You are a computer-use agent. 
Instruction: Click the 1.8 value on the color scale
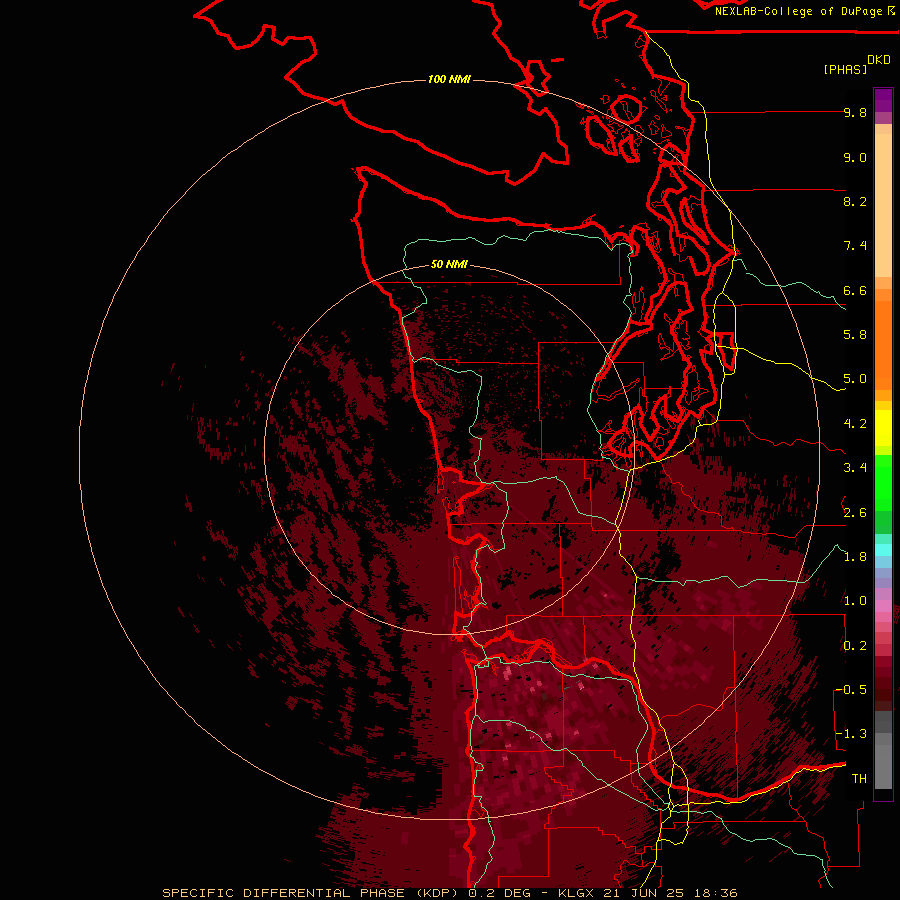855,557
